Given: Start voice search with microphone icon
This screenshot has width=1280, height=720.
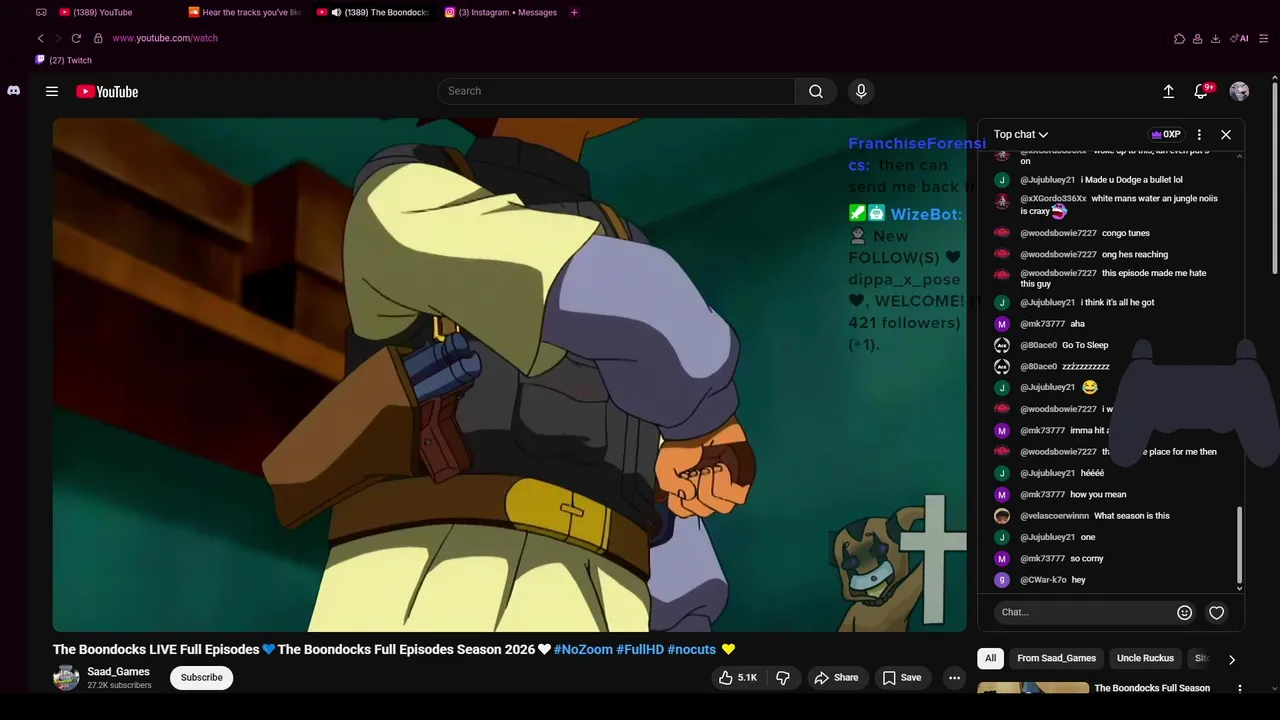Looking at the screenshot, I should point(861,91).
